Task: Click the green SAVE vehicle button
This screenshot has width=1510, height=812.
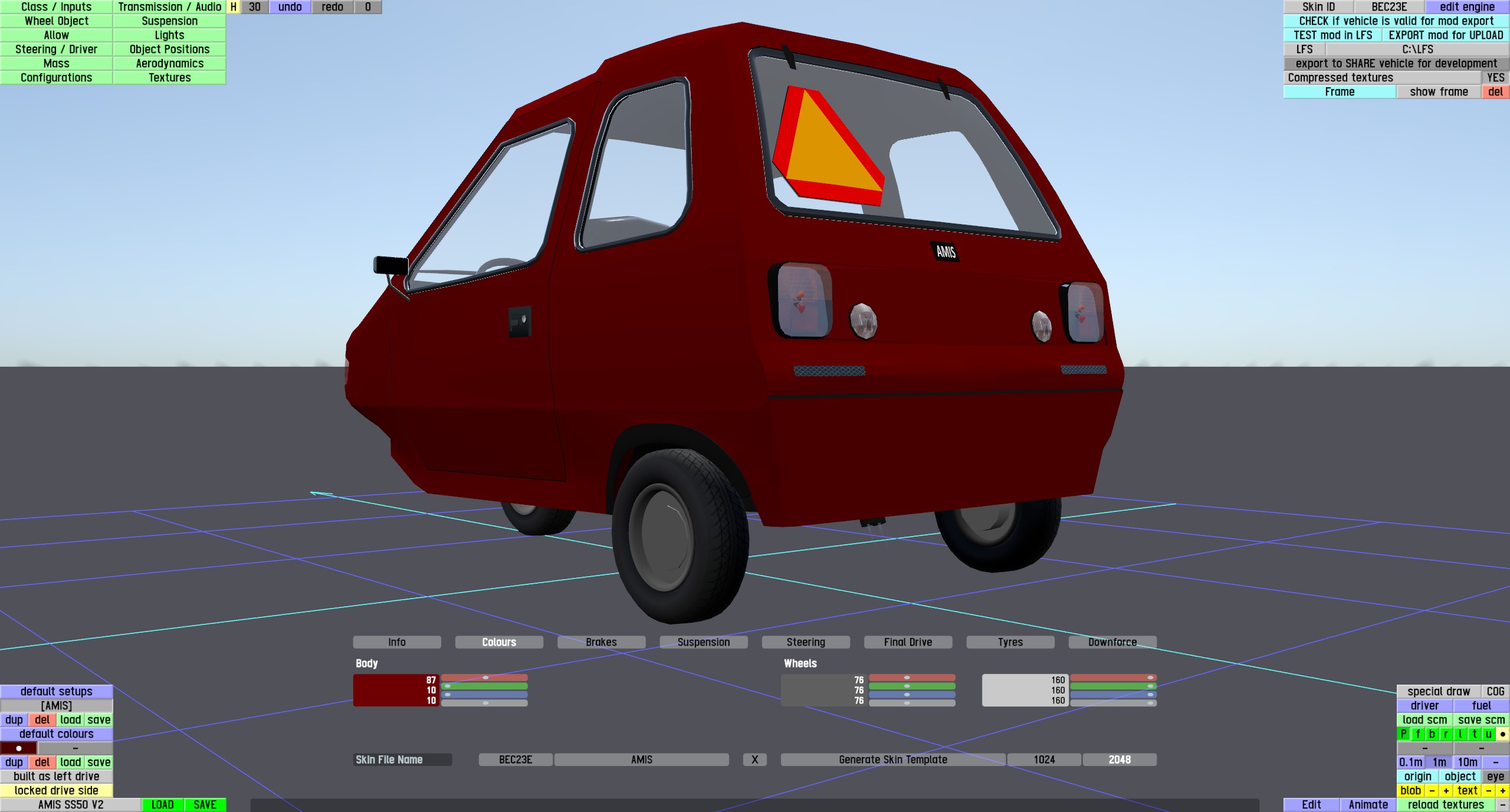Action: click(205, 805)
